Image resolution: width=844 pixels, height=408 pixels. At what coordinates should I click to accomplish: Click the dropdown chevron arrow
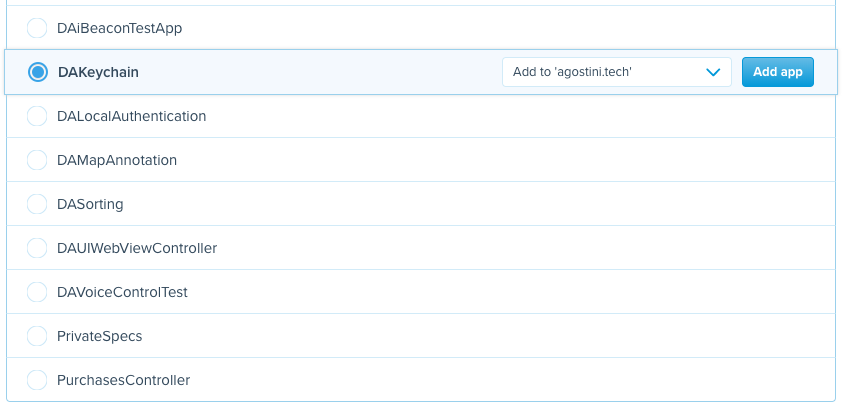[713, 72]
